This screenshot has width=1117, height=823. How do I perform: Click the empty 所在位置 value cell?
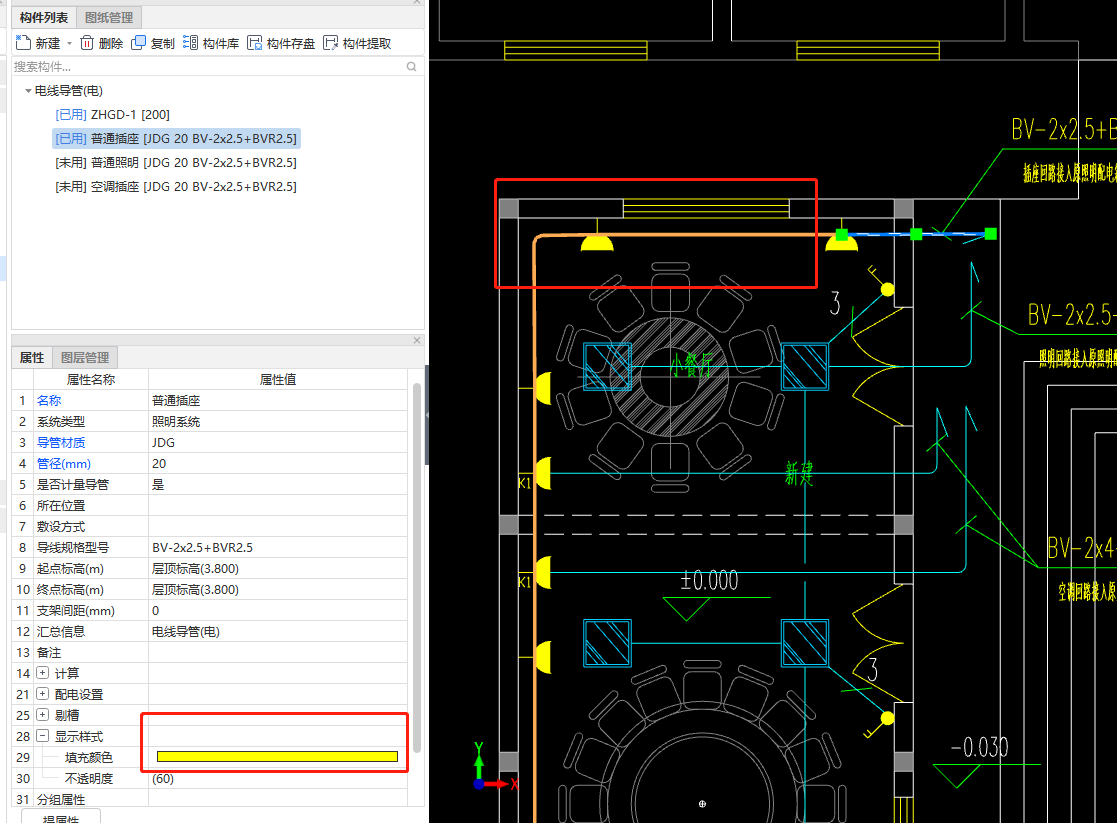(278, 505)
